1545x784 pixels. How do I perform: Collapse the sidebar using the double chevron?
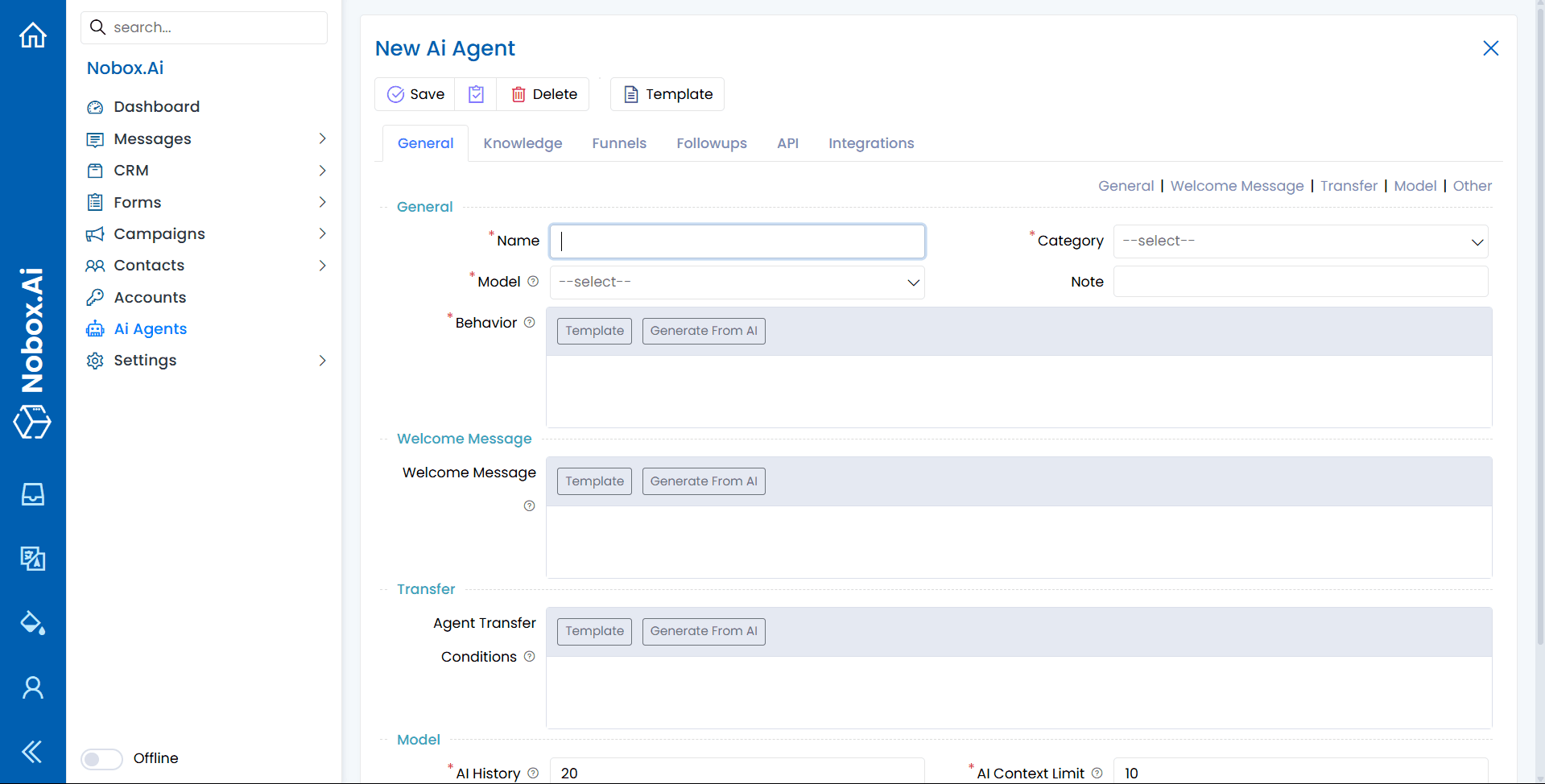click(x=32, y=751)
